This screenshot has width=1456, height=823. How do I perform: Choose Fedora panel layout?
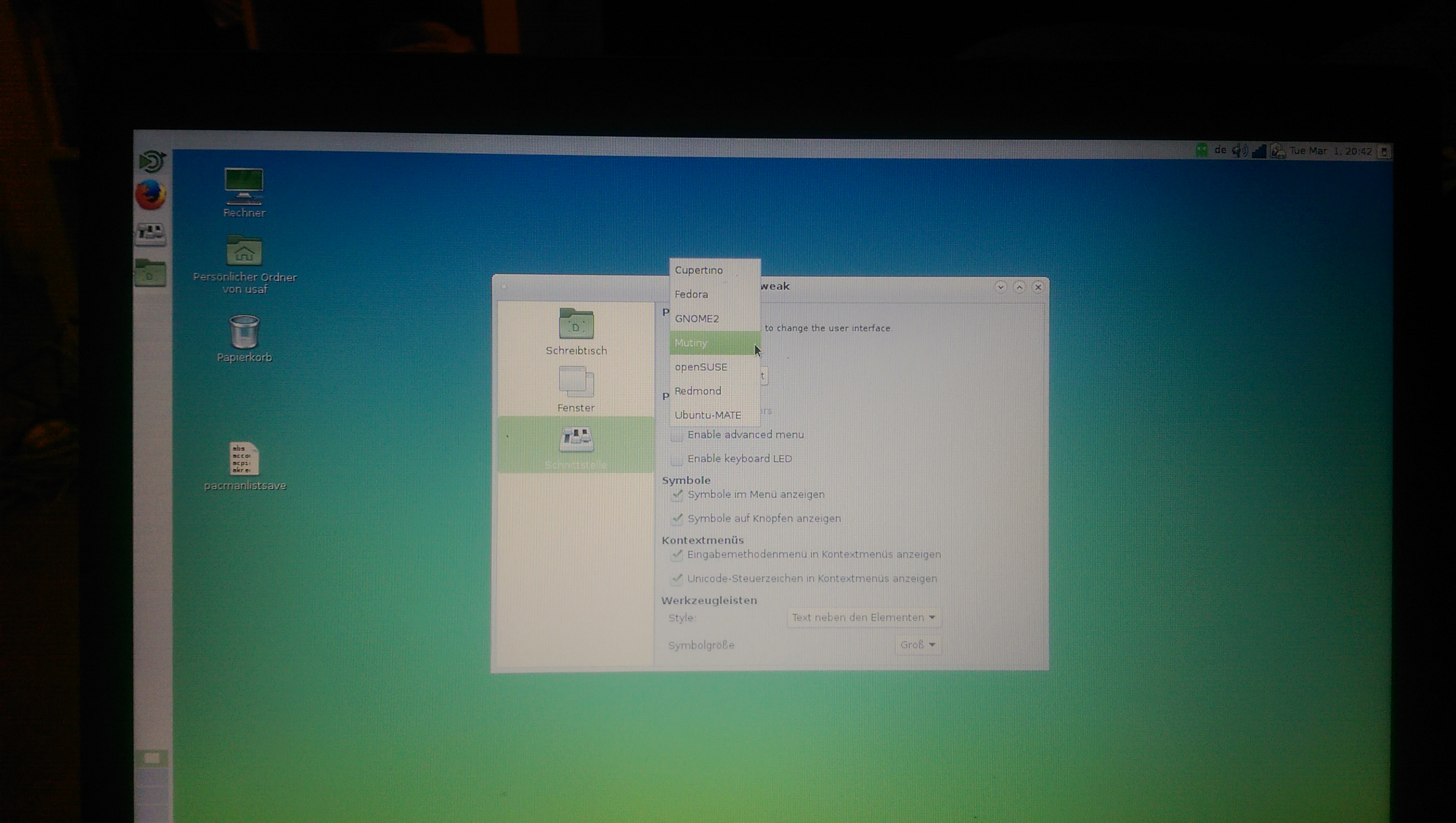tap(714, 295)
